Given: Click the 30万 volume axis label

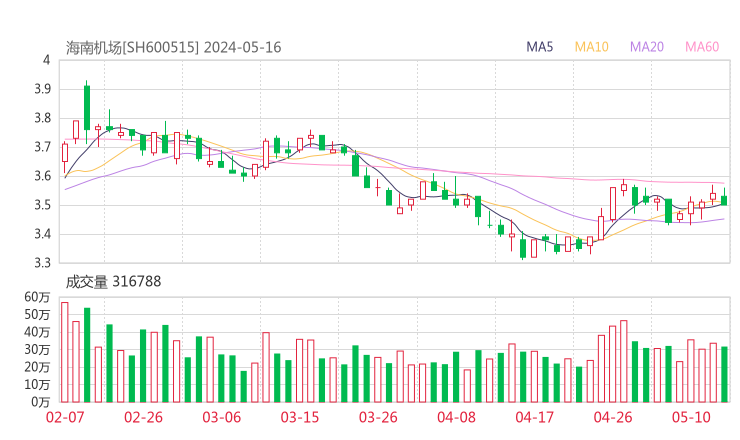Looking at the screenshot, I should click(x=38, y=349).
